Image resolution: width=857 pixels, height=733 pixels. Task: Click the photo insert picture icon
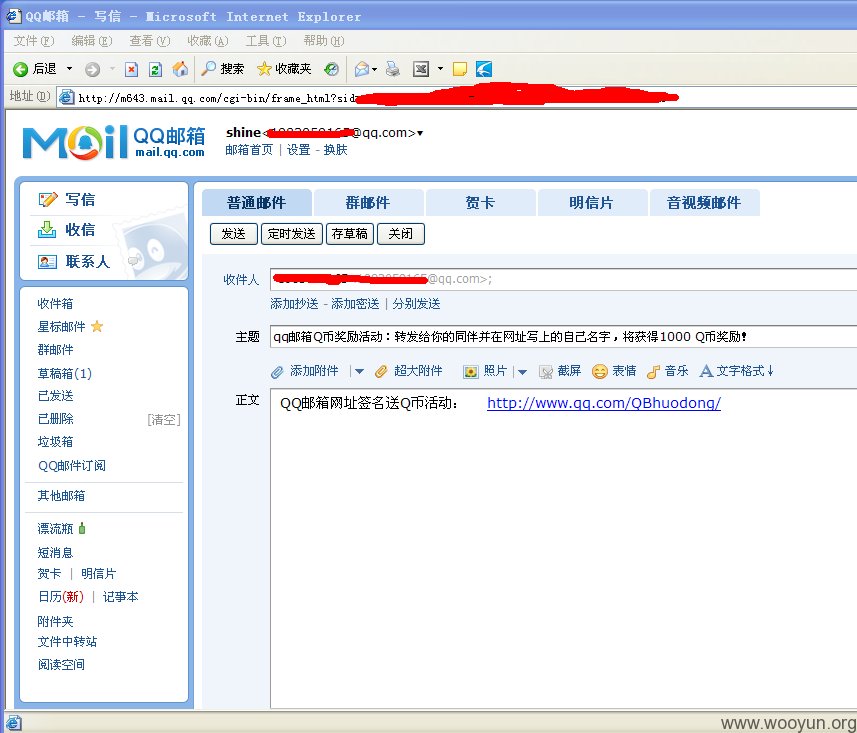click(x=470, y=372)
